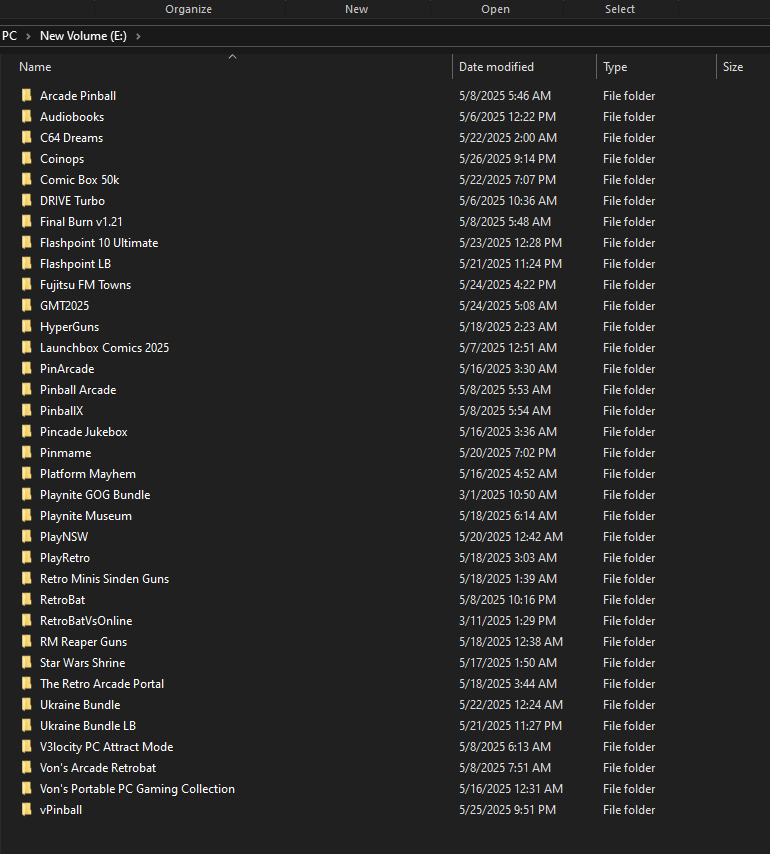770x854 pixels.
Task: Sort by the Name column header
Action: click(x=35, y=67)
